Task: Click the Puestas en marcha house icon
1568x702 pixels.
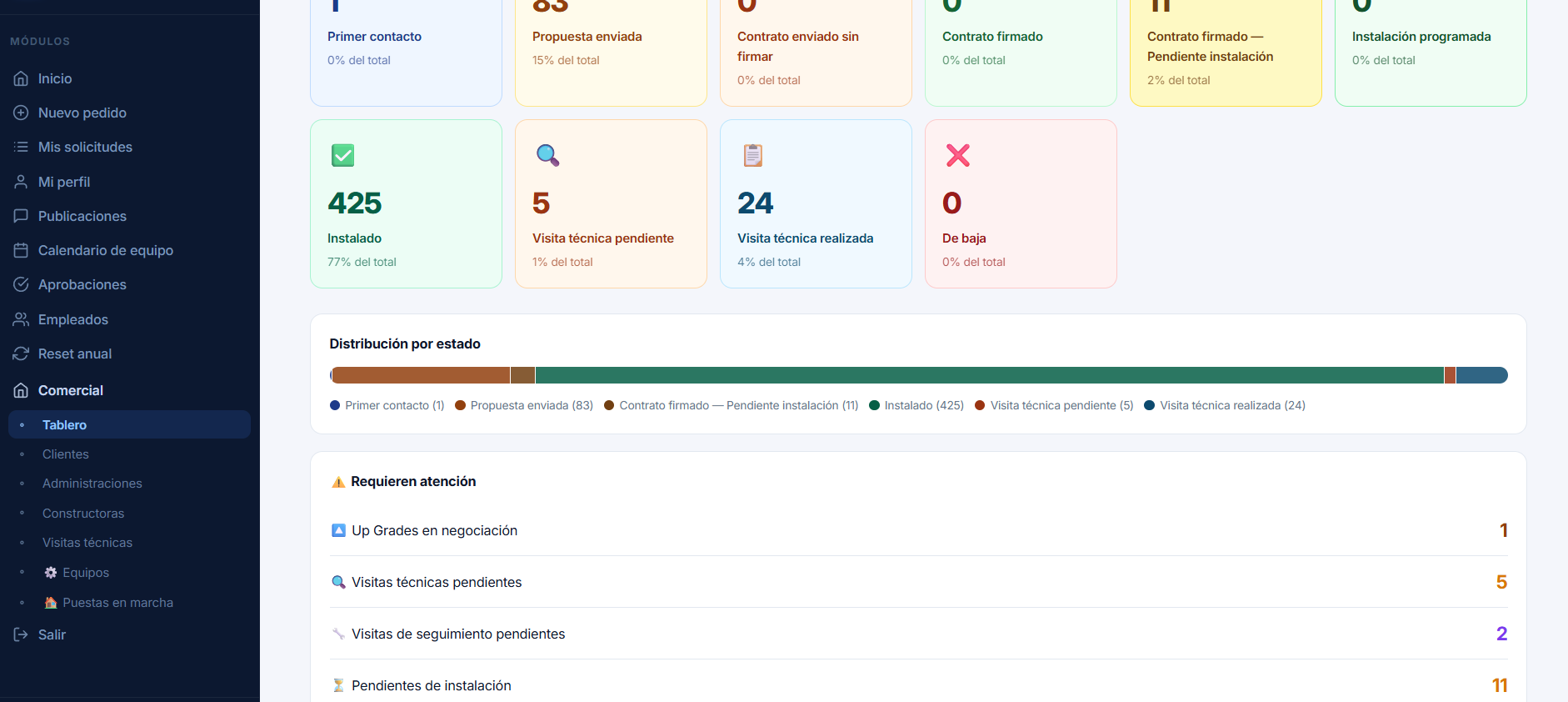Action: [x=51, y=603]
